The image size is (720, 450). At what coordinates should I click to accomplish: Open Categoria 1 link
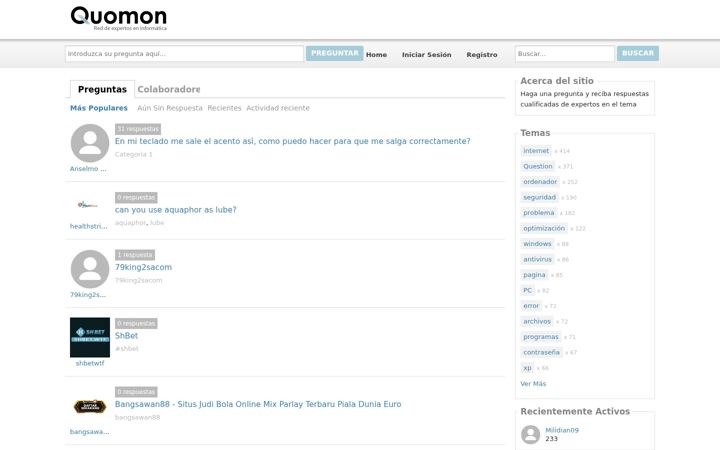pos(134,154)
